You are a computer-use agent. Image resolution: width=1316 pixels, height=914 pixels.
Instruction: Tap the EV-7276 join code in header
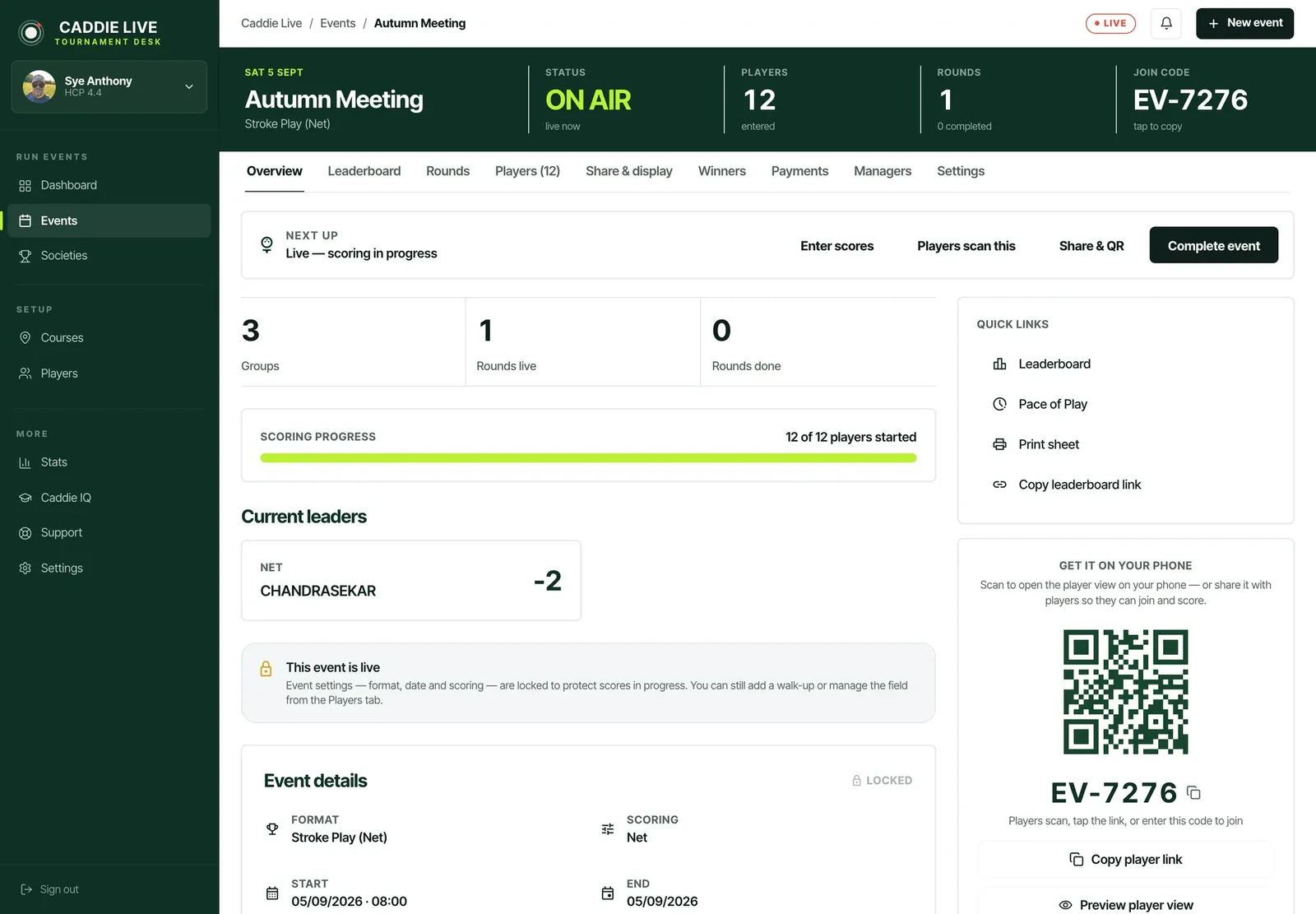pyautogui.click(x=1190, y=100)
